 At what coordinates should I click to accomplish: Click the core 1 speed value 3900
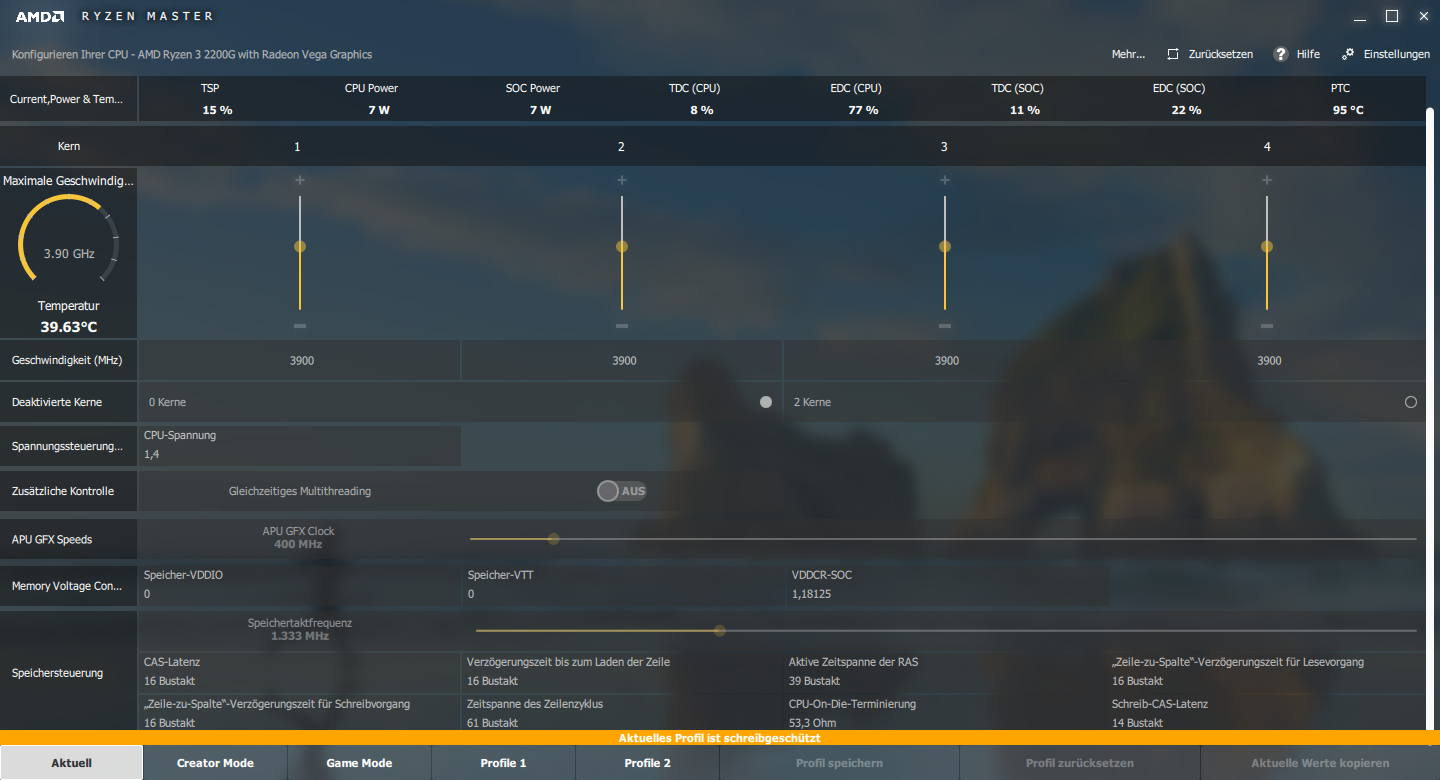[x=301, y=360]
